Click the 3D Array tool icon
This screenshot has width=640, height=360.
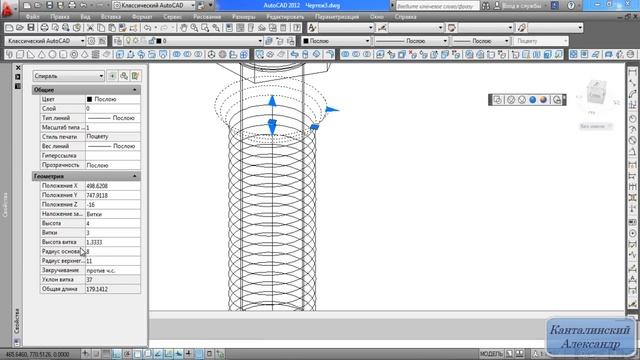pyautogui.click(x=244, y=54)
